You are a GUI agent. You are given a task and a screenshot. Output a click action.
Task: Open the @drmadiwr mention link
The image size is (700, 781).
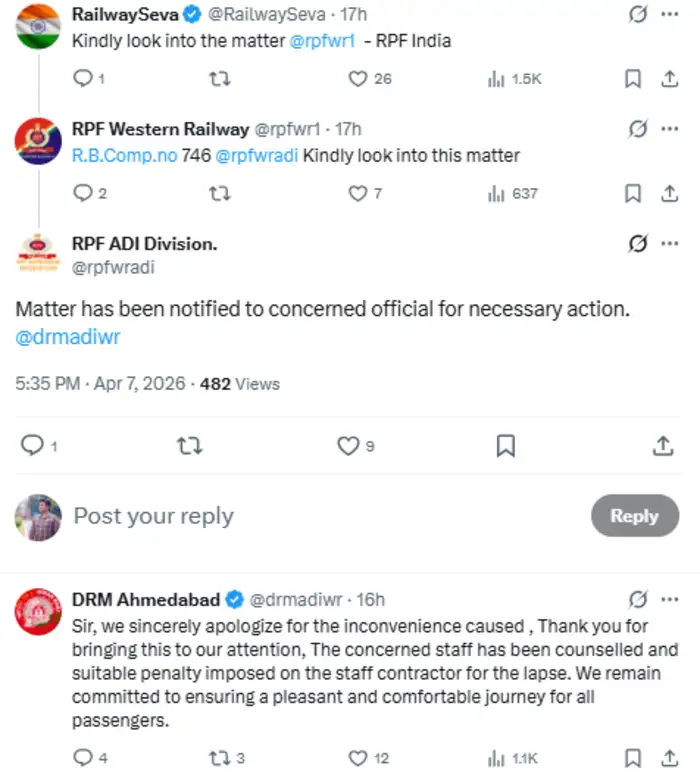click(68, 337)
